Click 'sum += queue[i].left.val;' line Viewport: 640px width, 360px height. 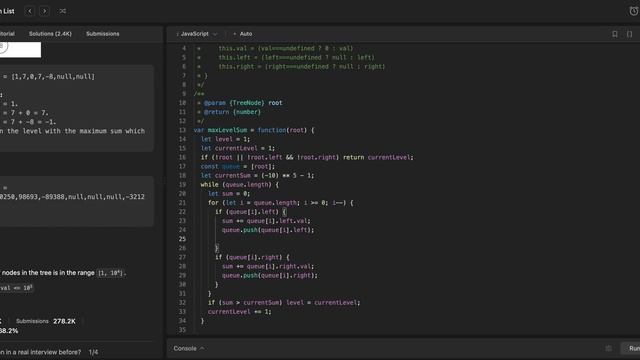point(266,221)
